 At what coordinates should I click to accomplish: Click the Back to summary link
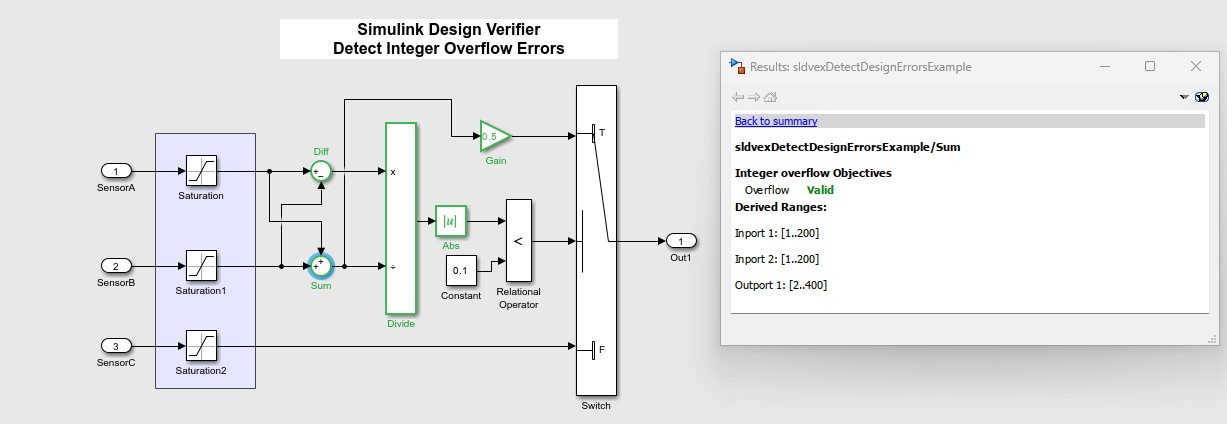click(776, 121)
